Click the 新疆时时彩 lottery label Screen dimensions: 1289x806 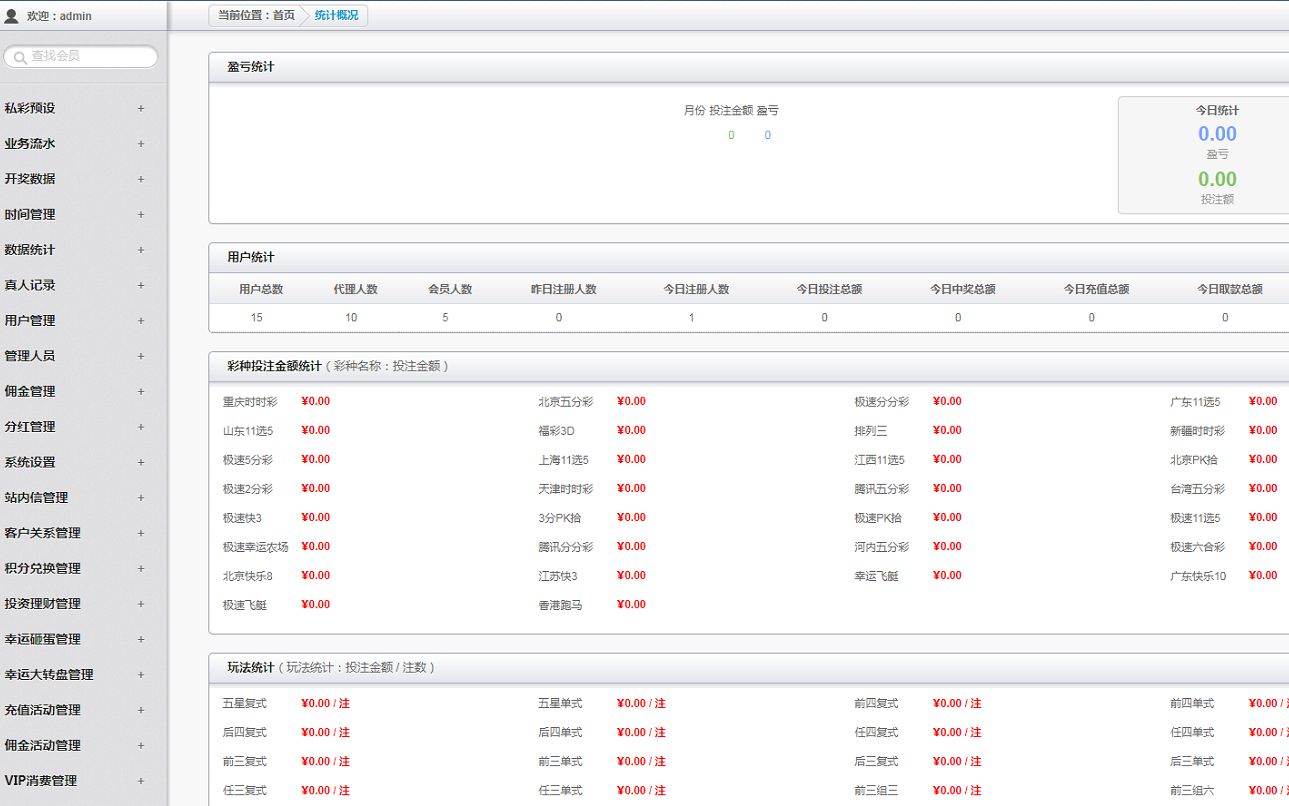1198,431
